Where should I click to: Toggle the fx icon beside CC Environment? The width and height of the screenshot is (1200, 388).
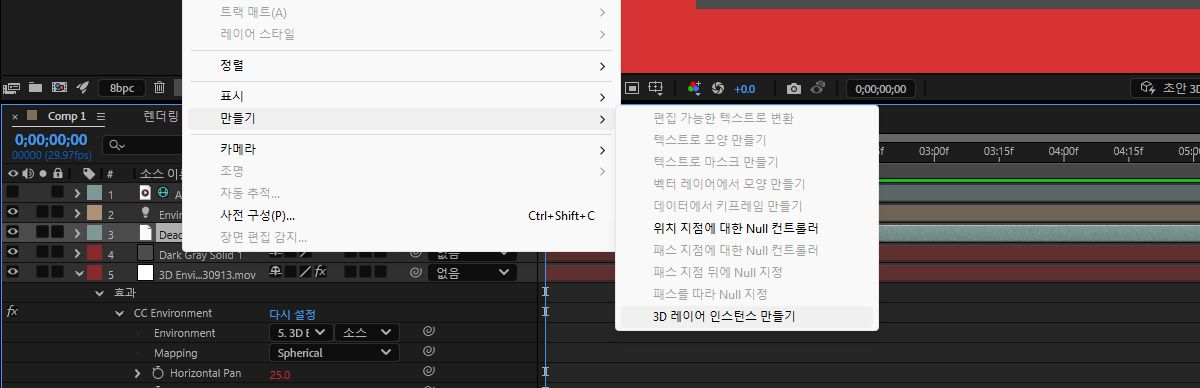(x=12, y=312)
